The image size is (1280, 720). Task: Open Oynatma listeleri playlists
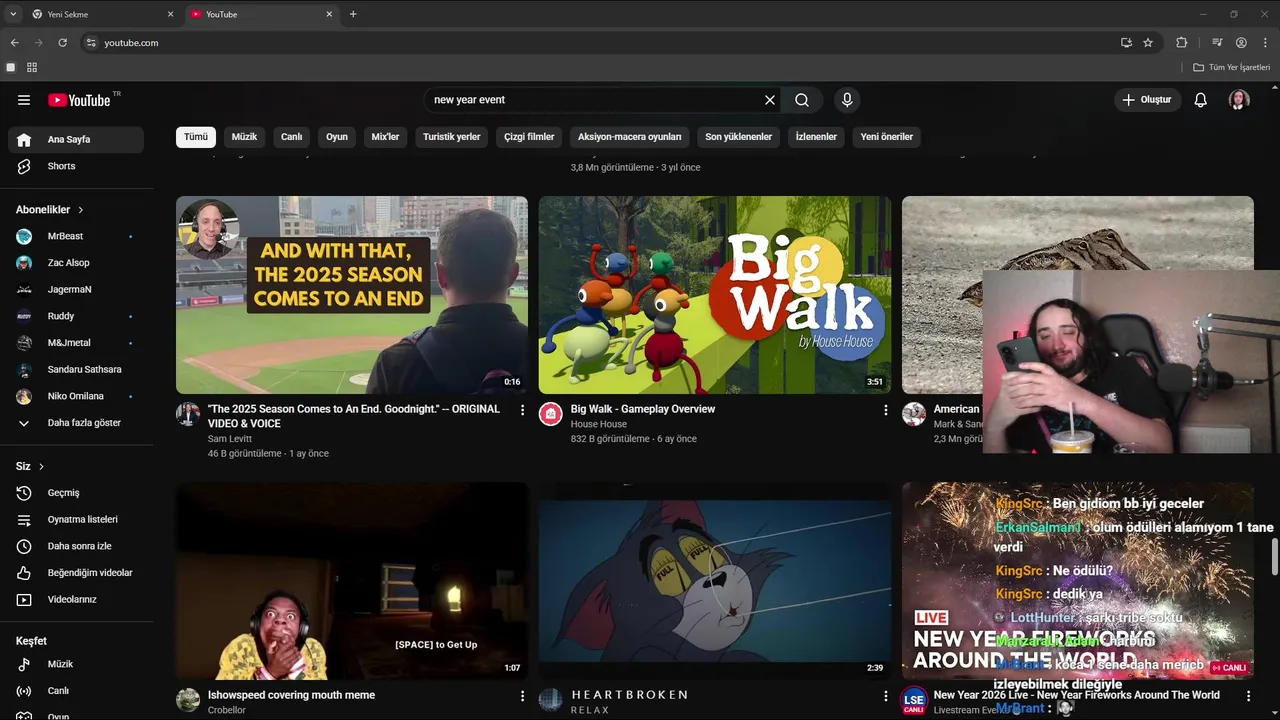[76, 520]
